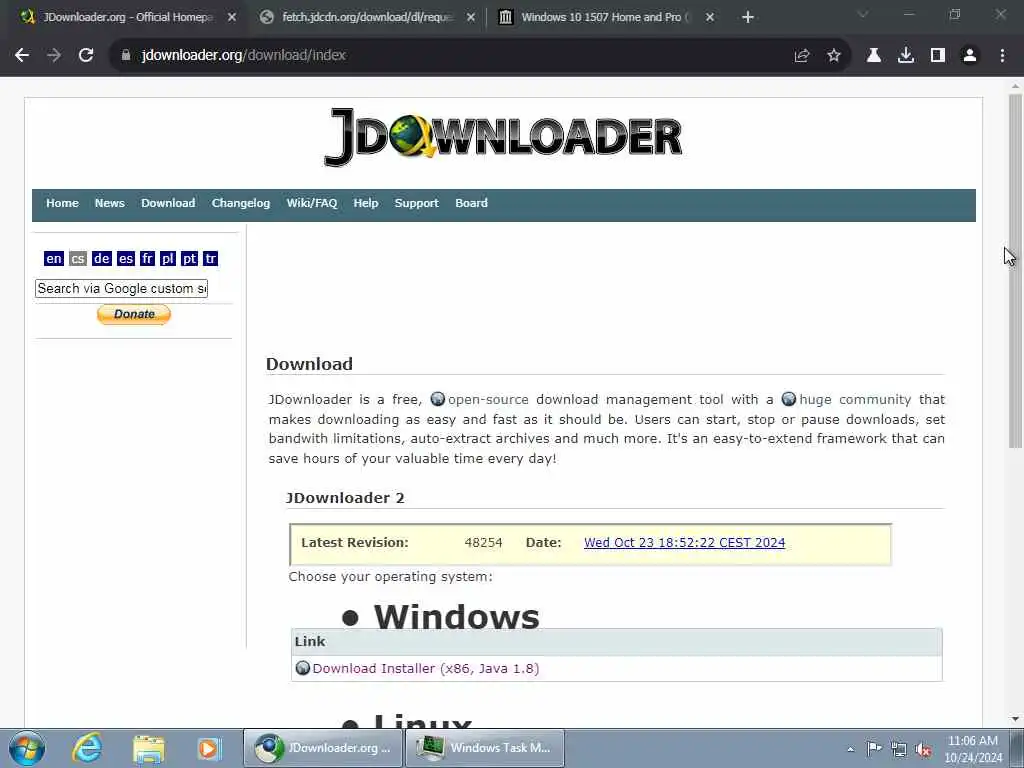
Task: Click the Donate button
Action: click(x=134, y=314)
